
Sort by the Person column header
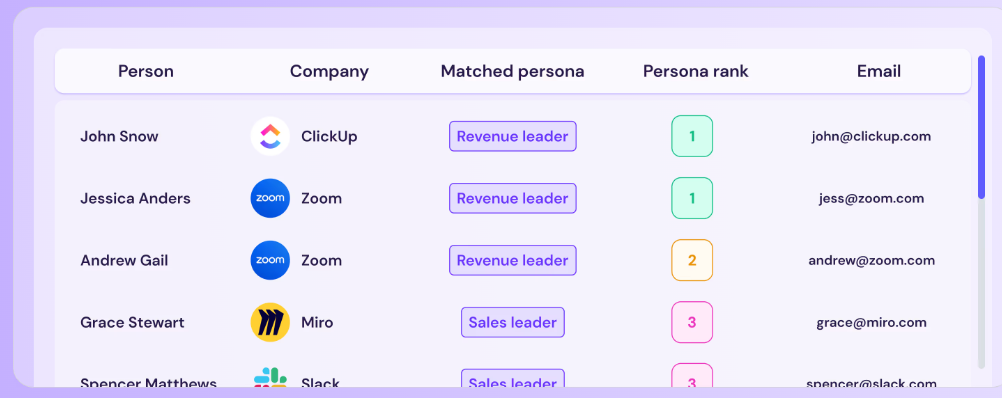click(x=146, y=71)
